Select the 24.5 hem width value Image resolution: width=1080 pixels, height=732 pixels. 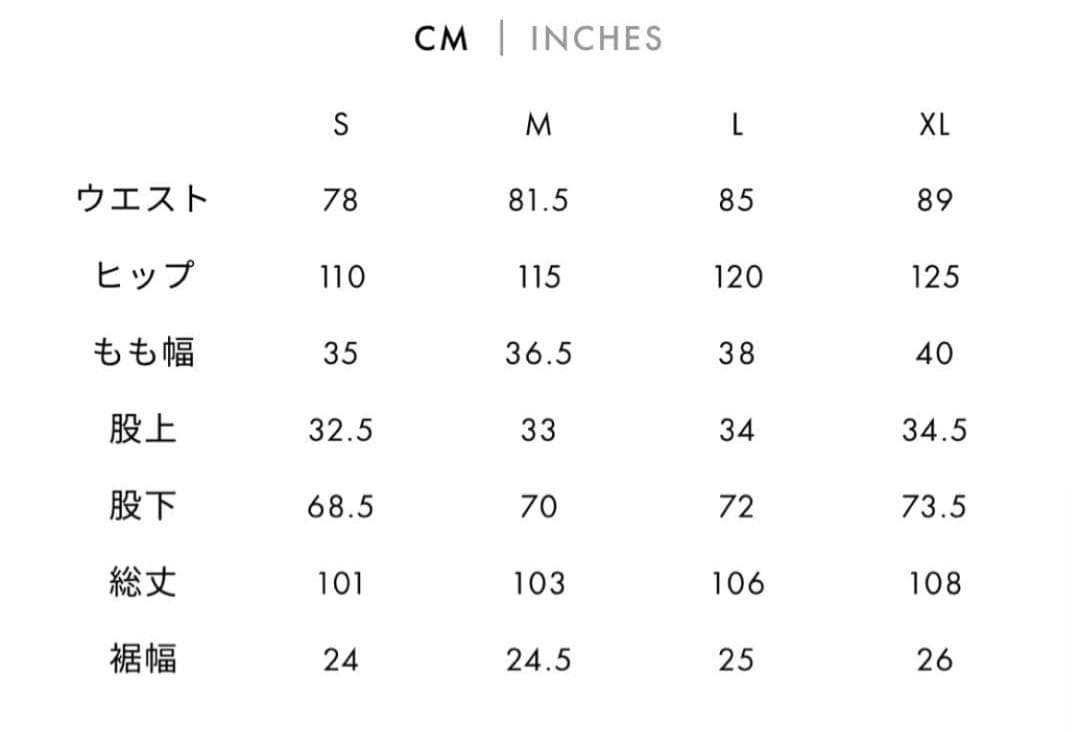[538, 661]
